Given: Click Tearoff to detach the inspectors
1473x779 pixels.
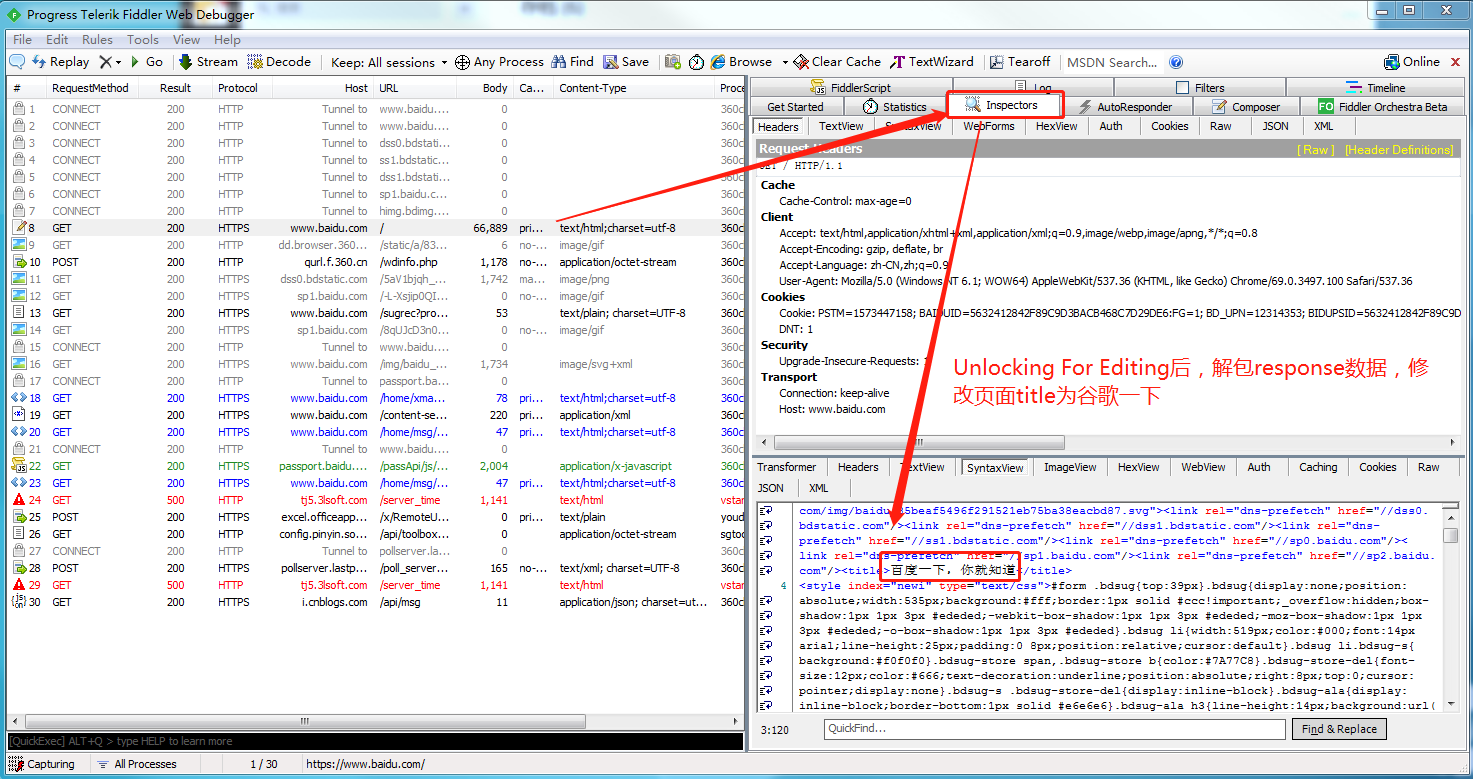Looking at the screenshot, I should click(x=1020, y=62).
